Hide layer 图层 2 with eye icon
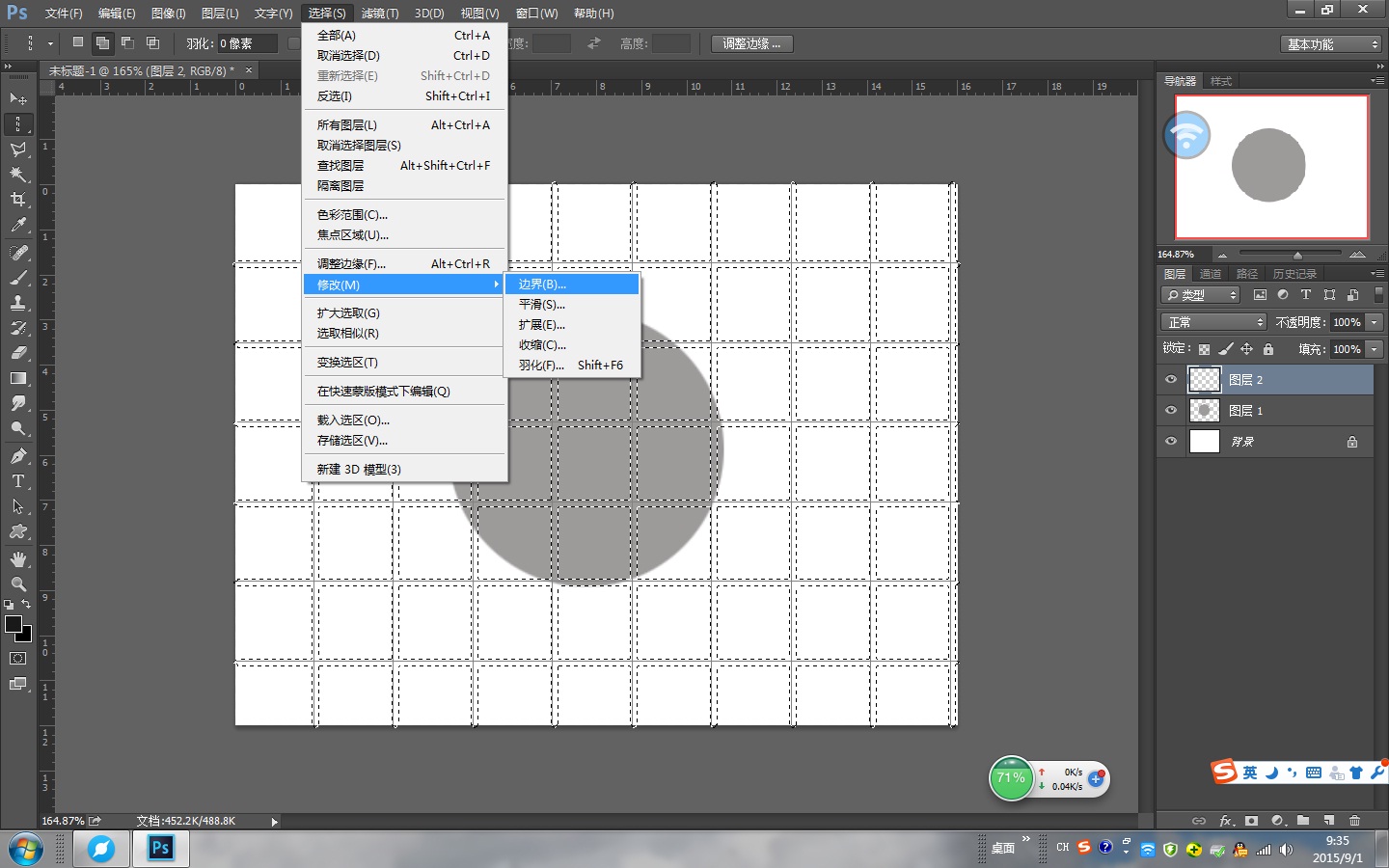The image size is (1389, 868). [x=1171, y=380]
